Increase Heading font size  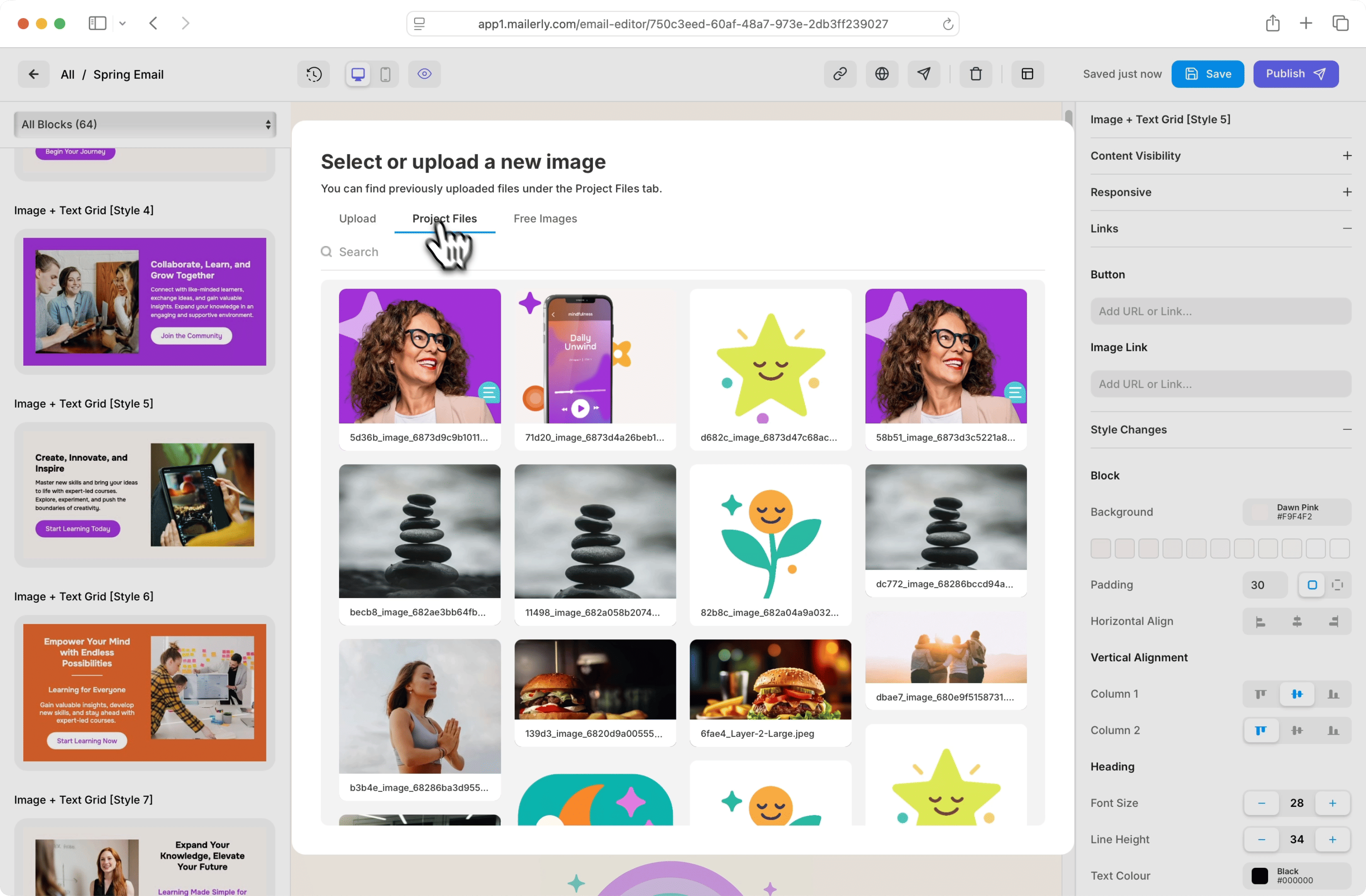[1332, 803]
